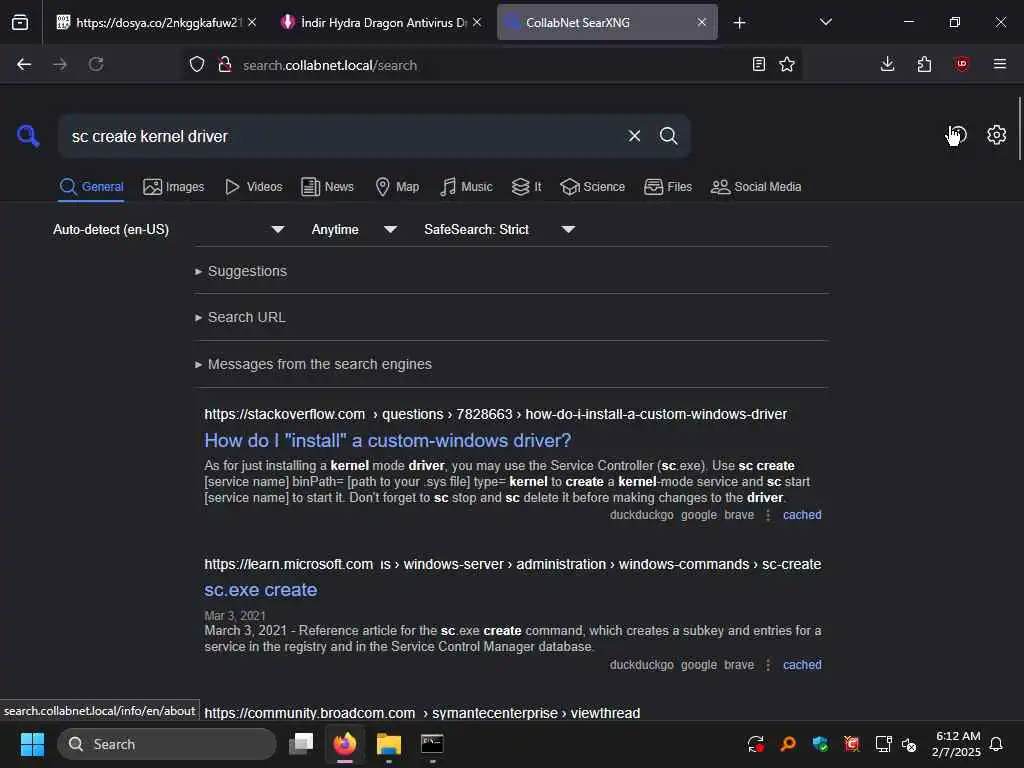Open the extensions puzzle icon

coord(924,64)
